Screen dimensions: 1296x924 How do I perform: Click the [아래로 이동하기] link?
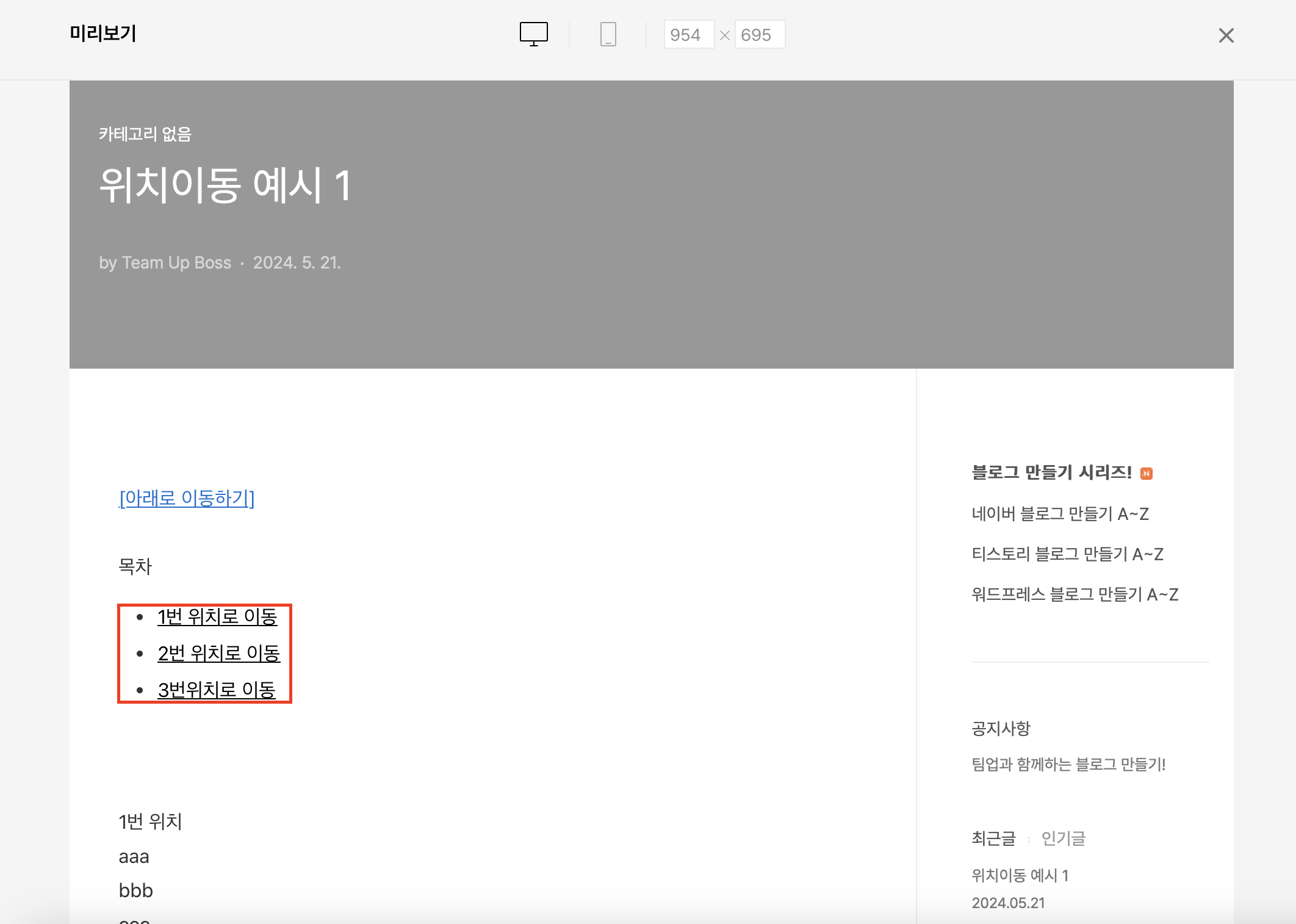point(187,498)
